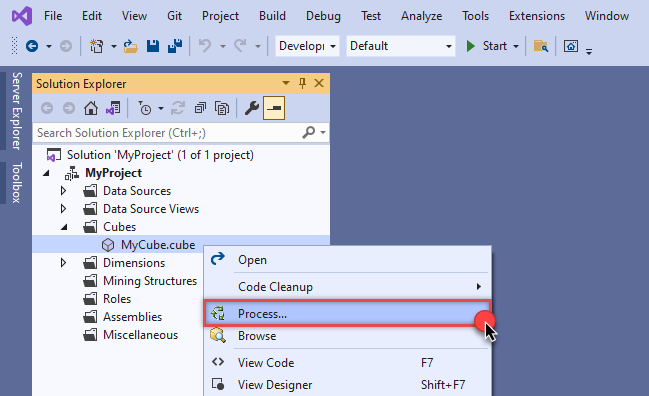Choose Process... in the context menu
The image size is (649, 396).
click(348, 314)
